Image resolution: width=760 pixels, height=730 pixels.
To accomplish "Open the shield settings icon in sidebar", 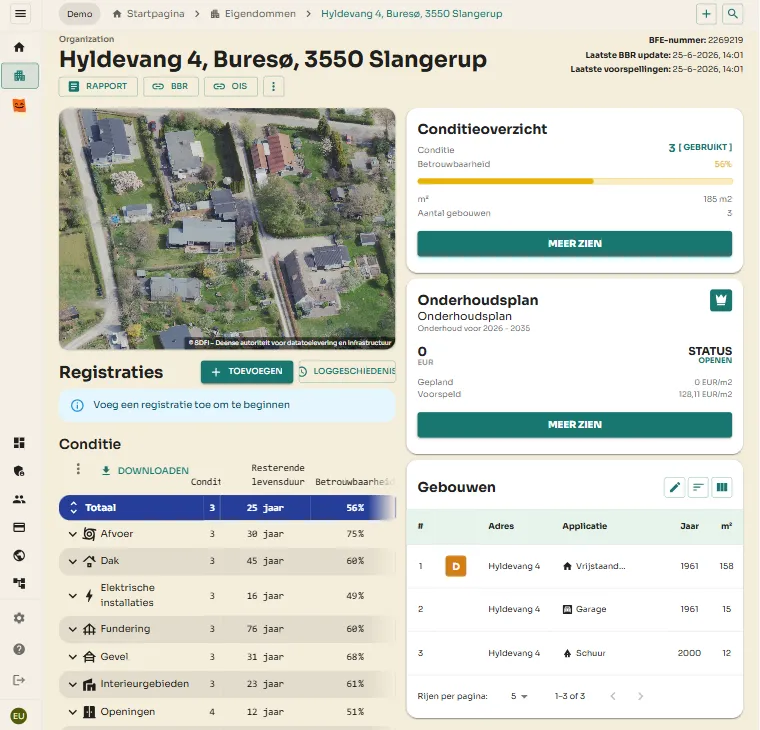I will pyautogui.click(x=19, y=471).
